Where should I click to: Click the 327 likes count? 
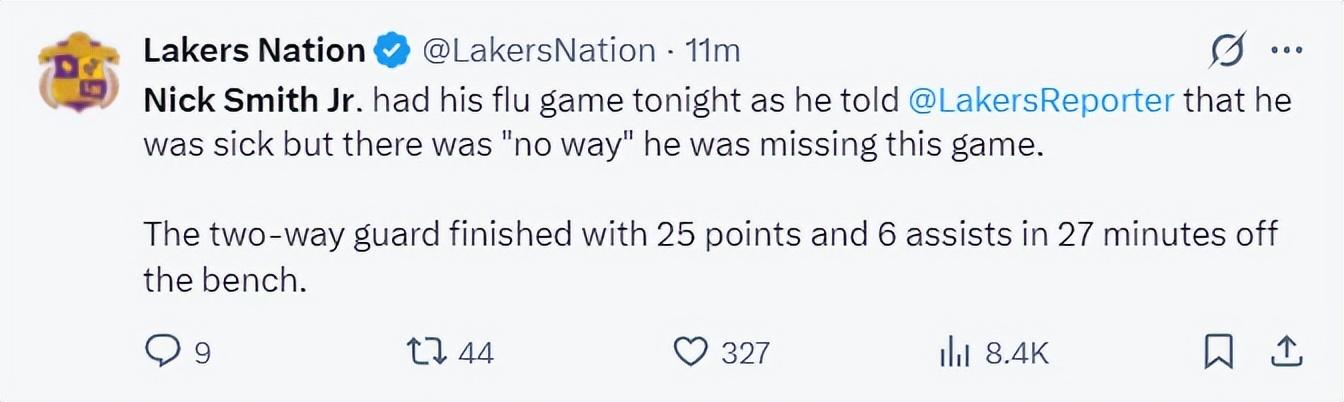point(746,352)
